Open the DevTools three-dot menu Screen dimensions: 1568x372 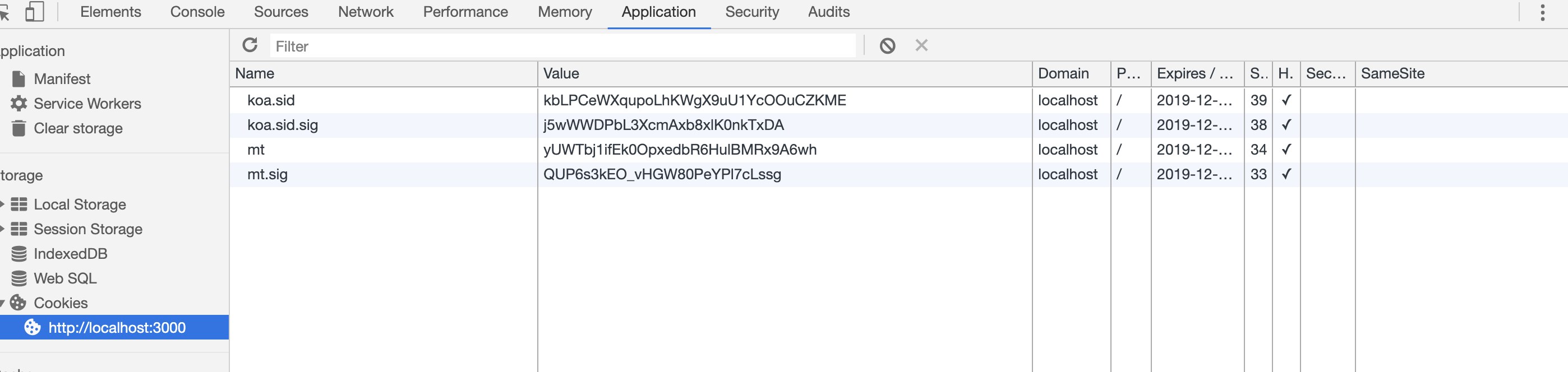[1542, 13]
